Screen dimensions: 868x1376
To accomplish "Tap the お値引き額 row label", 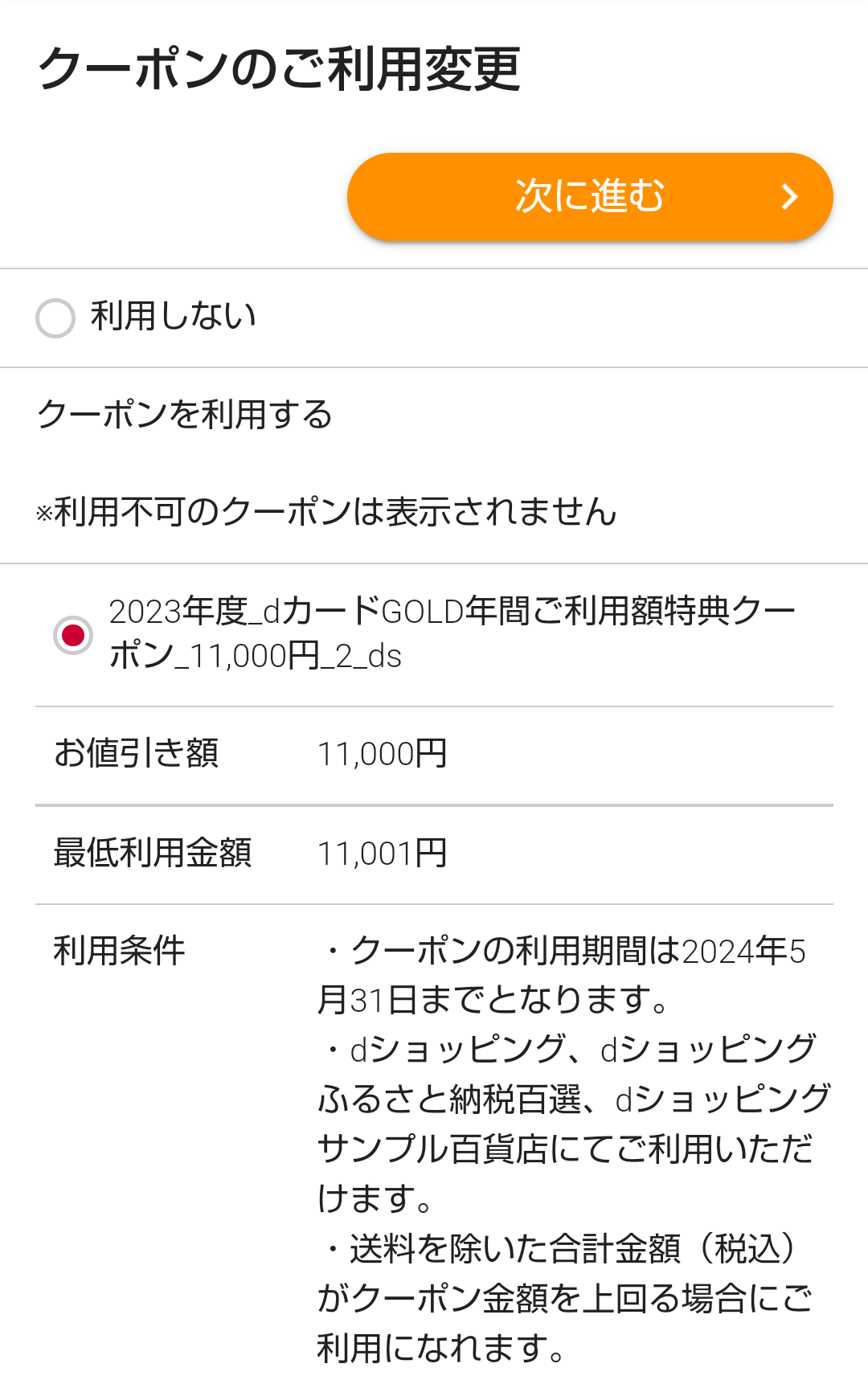I will pyautogui.click(x=136, y=754).
